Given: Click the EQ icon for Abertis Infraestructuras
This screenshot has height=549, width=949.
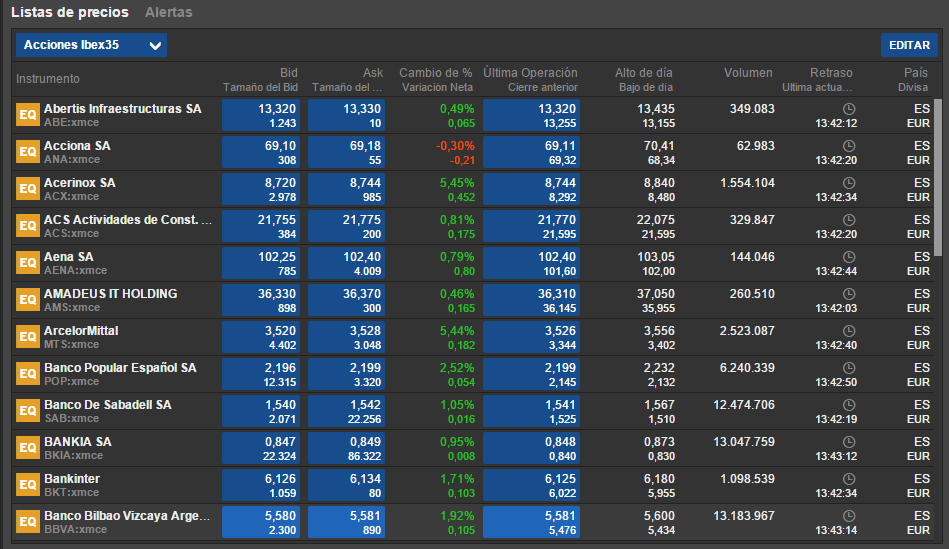Looking at the screenshot, I should pos(28,114).
